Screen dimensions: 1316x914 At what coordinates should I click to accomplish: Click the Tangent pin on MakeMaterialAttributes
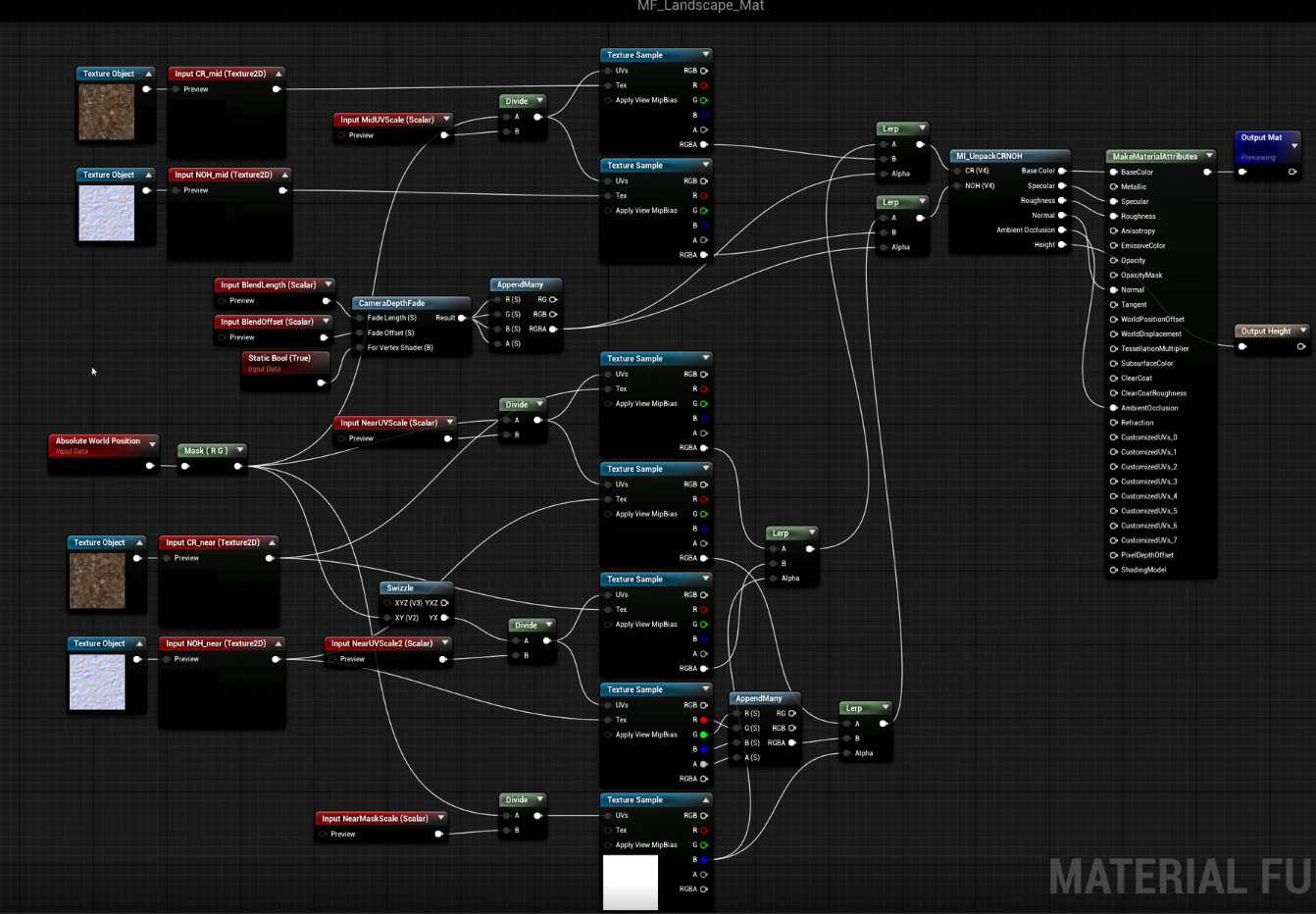click(x=1114, y=304)
